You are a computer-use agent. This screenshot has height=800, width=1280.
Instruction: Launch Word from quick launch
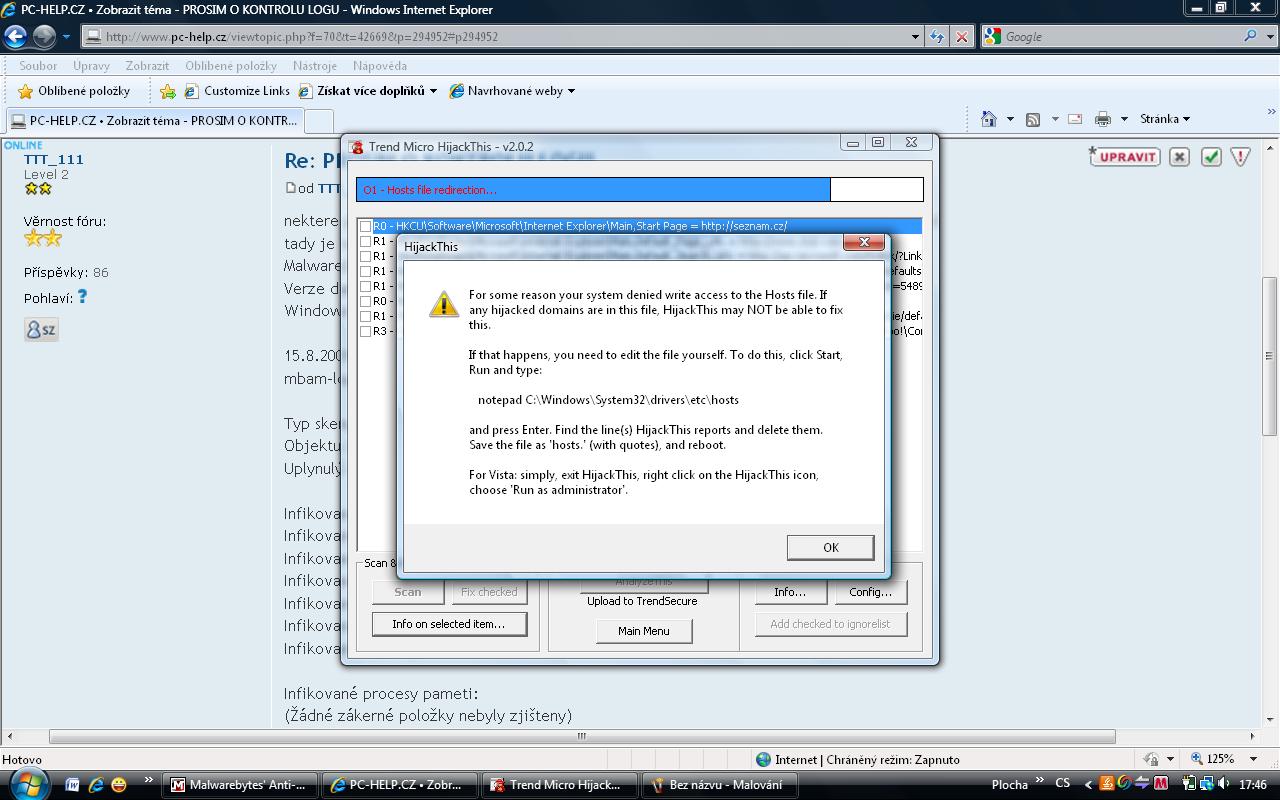tap(73, 785)
